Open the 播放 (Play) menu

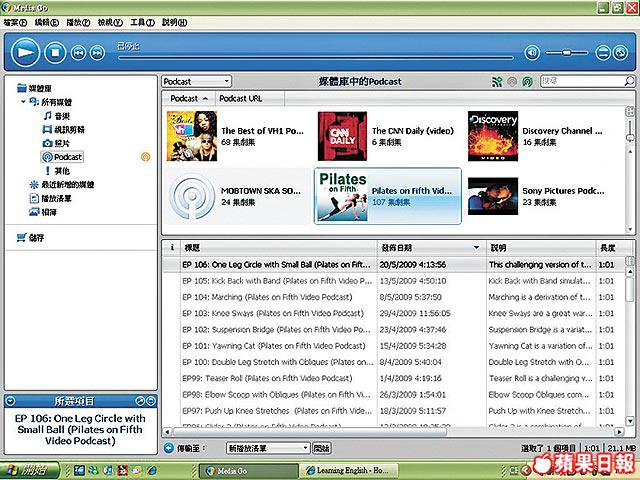pyautogui.click(x=78, y=22)
